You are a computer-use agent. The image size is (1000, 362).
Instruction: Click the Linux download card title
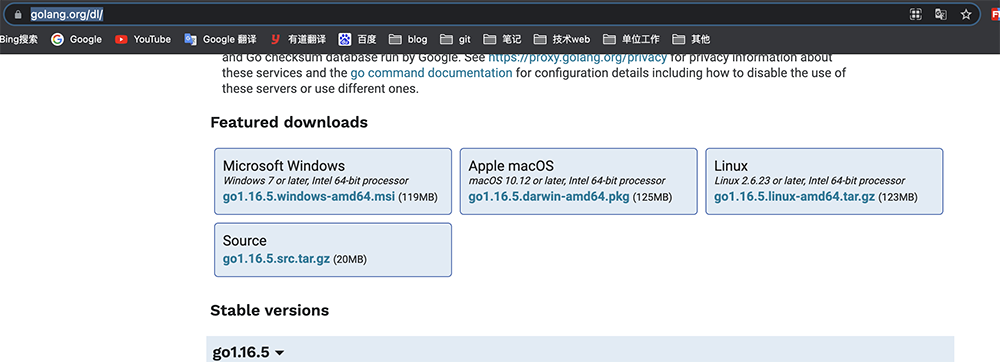coord(731,166)
